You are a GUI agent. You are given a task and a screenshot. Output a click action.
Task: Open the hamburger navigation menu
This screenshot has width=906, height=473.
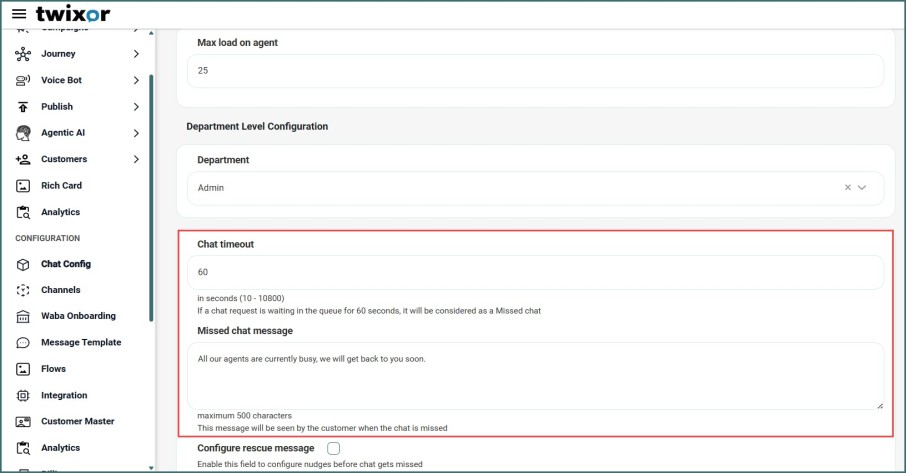click(x=19, y=14)
